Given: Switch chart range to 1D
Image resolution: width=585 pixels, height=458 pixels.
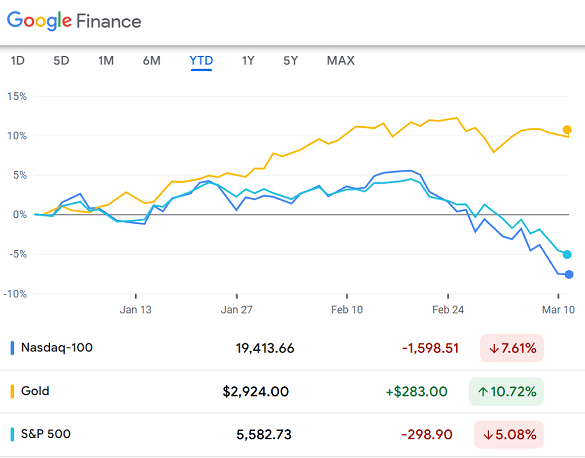Looking at the screenshot, I should pyautogui.click(x=18, y=60).
